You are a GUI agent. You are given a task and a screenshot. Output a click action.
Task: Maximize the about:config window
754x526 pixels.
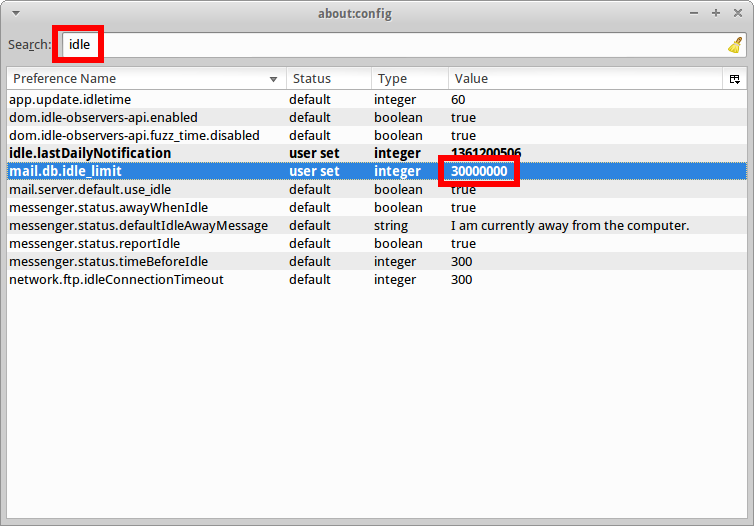(x=716, y=13)
